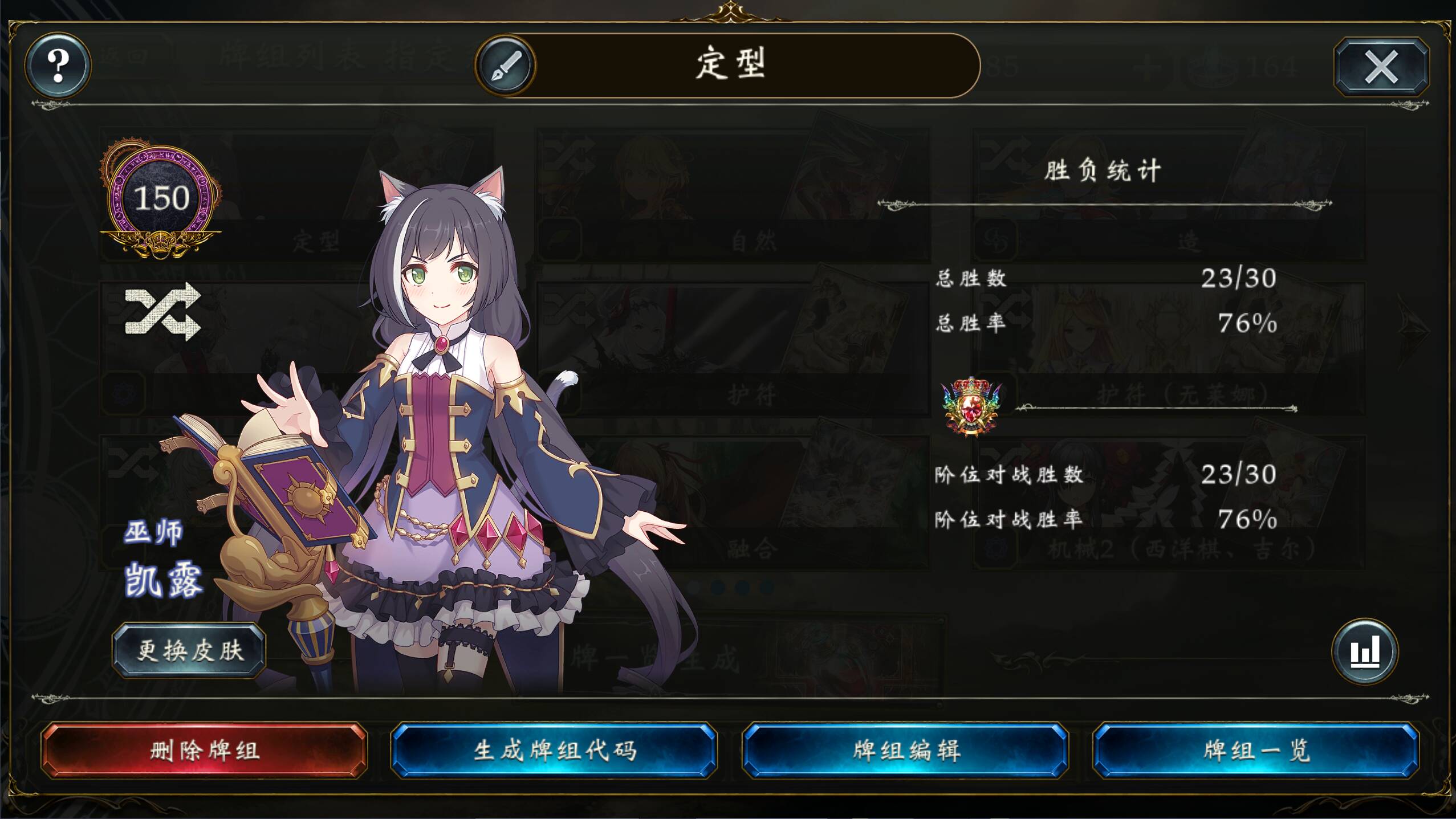
Task: Click the 阶位对战胜率 76% row
Action: pos(1106,519)
